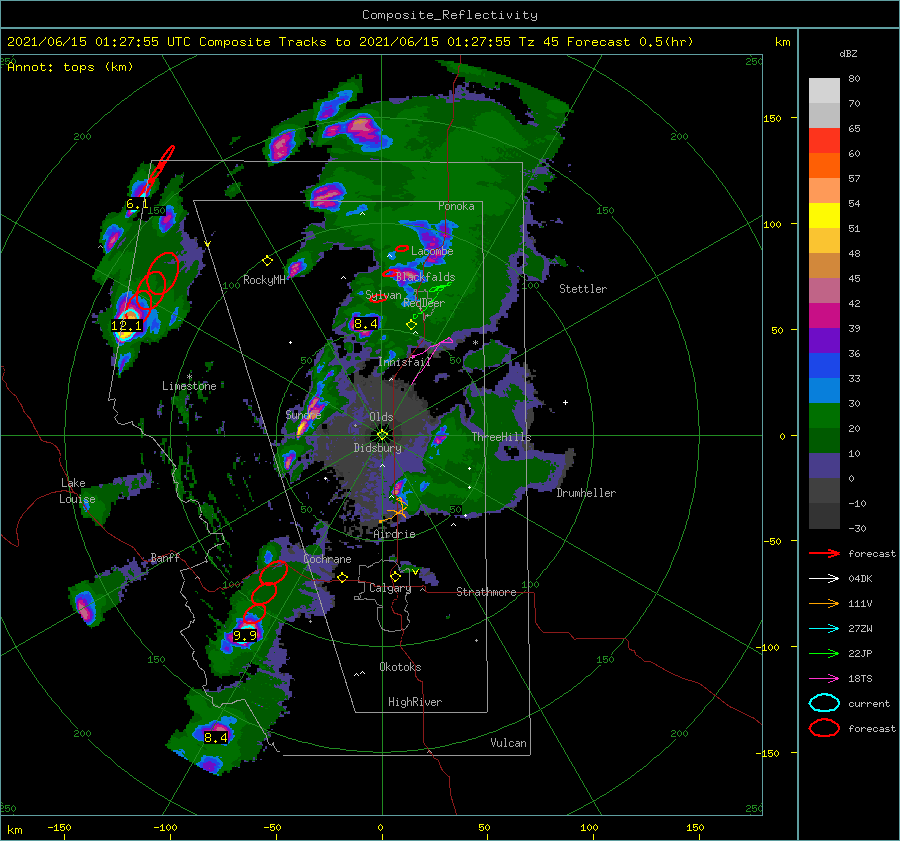This screenshot has width=900, height=841.
Task: Click the Okotoks label
Action: pyautogui.click(x=400, y=666)
